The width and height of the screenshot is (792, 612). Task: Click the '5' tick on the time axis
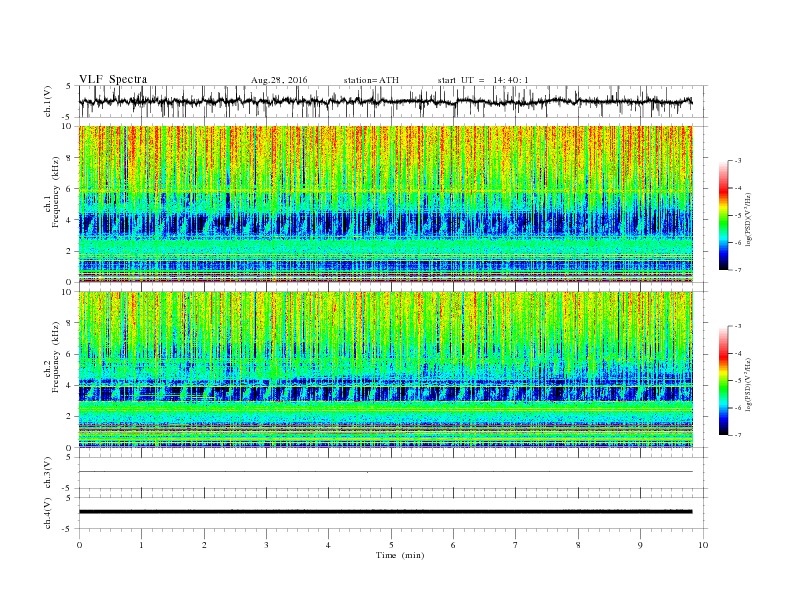391,545
